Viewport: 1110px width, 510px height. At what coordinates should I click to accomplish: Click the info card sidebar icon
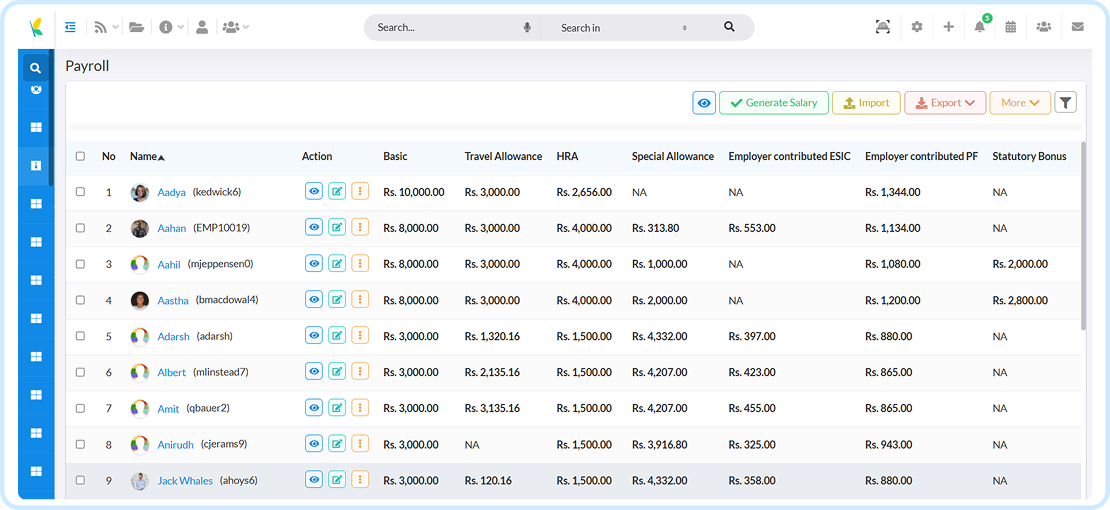pyautogui.click(x=36, y=165)
